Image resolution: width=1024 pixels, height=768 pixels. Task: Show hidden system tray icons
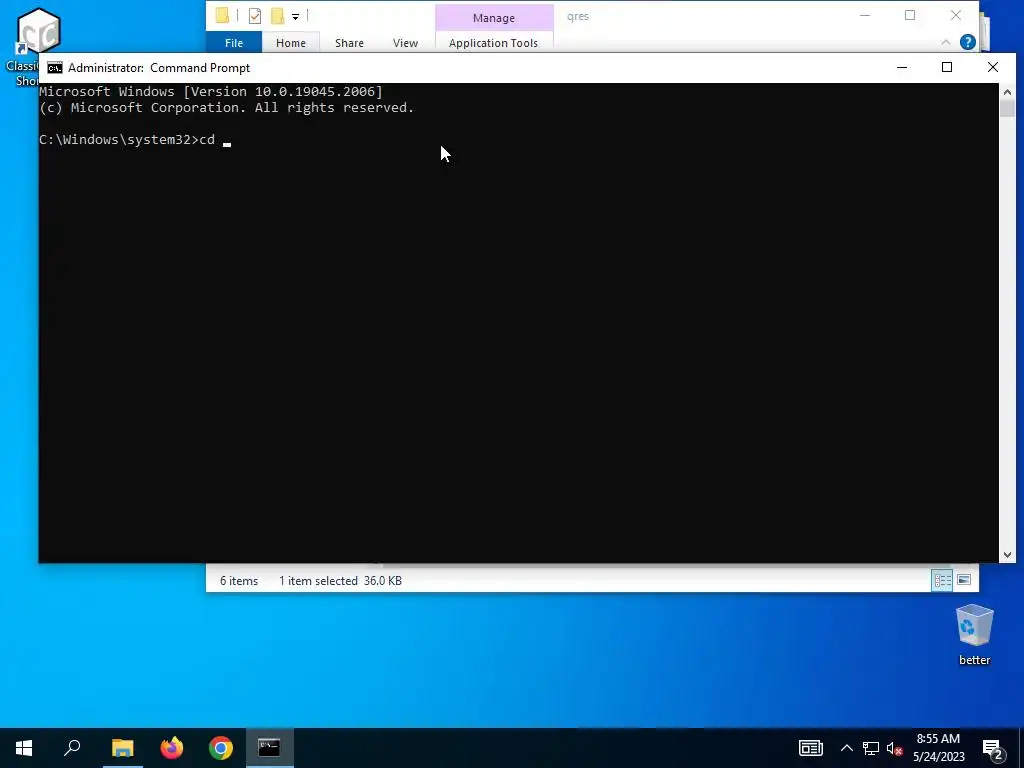[846, 748]
